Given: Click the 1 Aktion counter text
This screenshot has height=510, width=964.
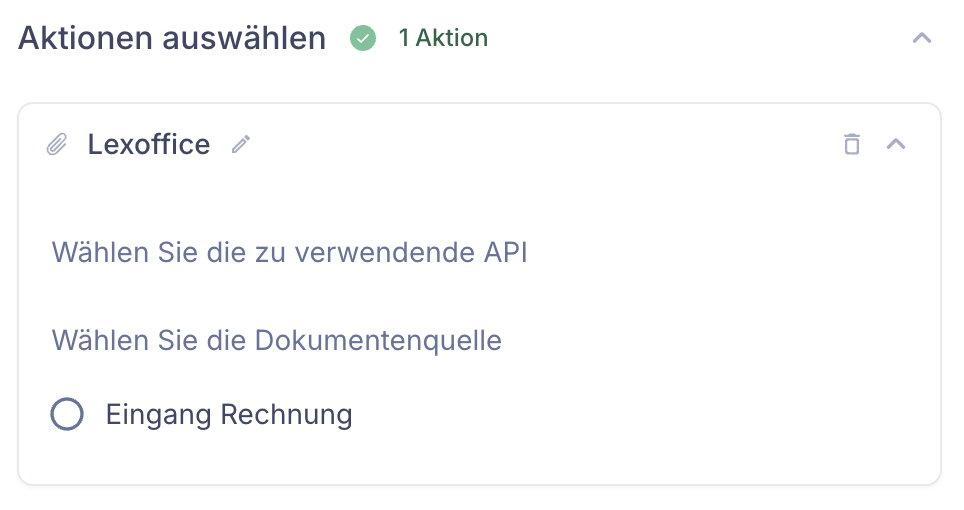Looking at the screenshot, I should 443,38.
